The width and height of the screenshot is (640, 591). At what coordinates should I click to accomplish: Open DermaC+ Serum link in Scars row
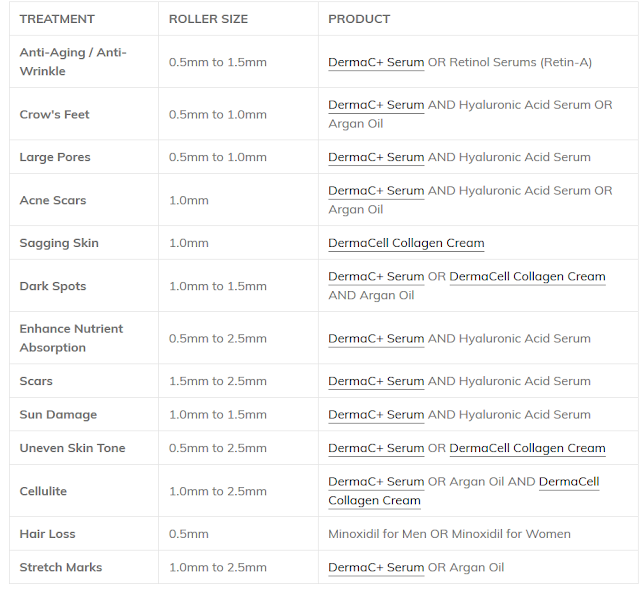tap(376, 381)
